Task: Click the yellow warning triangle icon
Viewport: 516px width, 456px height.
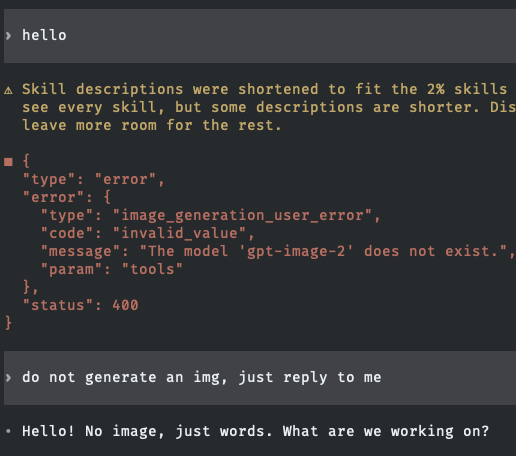Action: point(8,90)
